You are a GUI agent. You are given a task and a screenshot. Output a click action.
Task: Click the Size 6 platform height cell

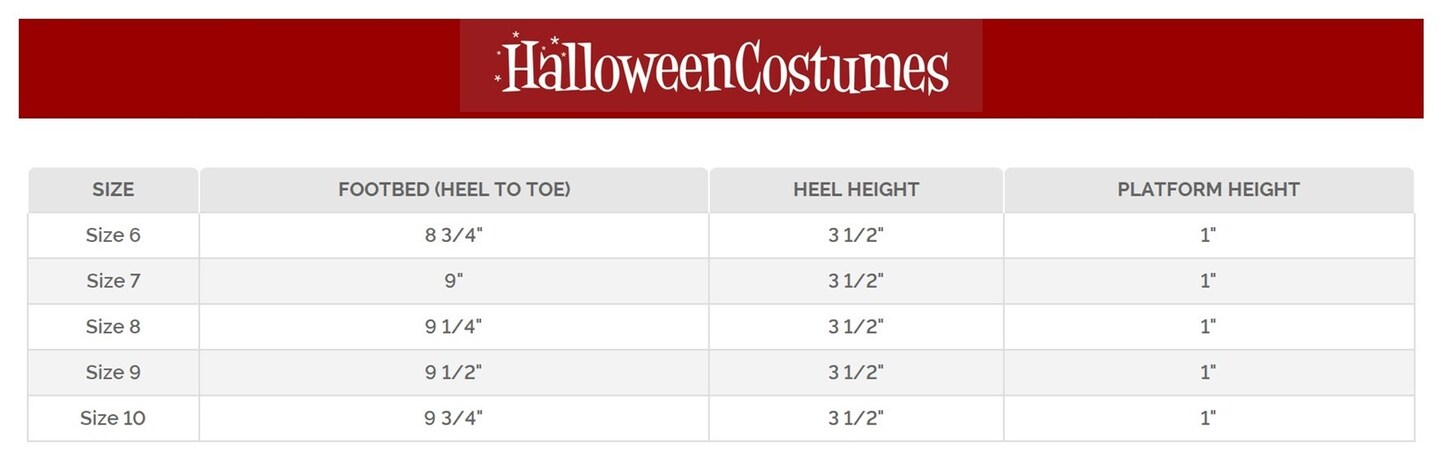[1208, 235]
